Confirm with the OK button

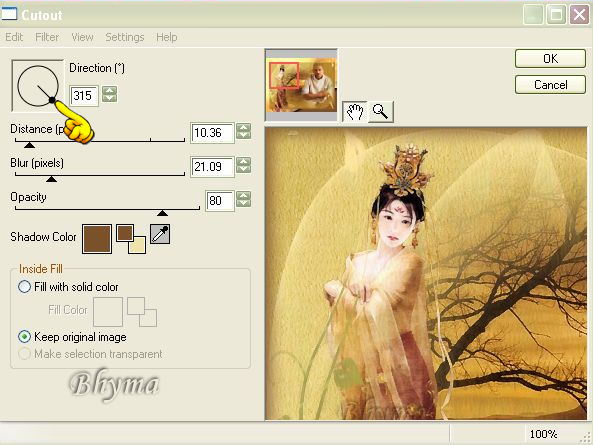point(550,59)
